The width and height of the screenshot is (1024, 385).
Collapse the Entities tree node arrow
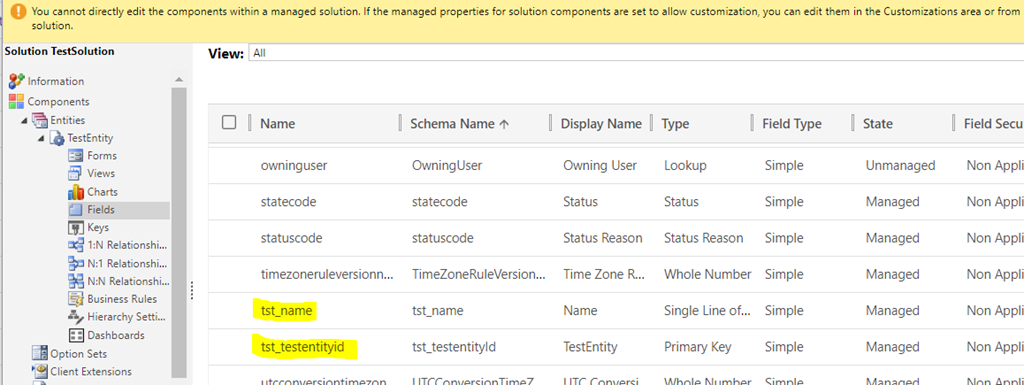tap(25, 121)
